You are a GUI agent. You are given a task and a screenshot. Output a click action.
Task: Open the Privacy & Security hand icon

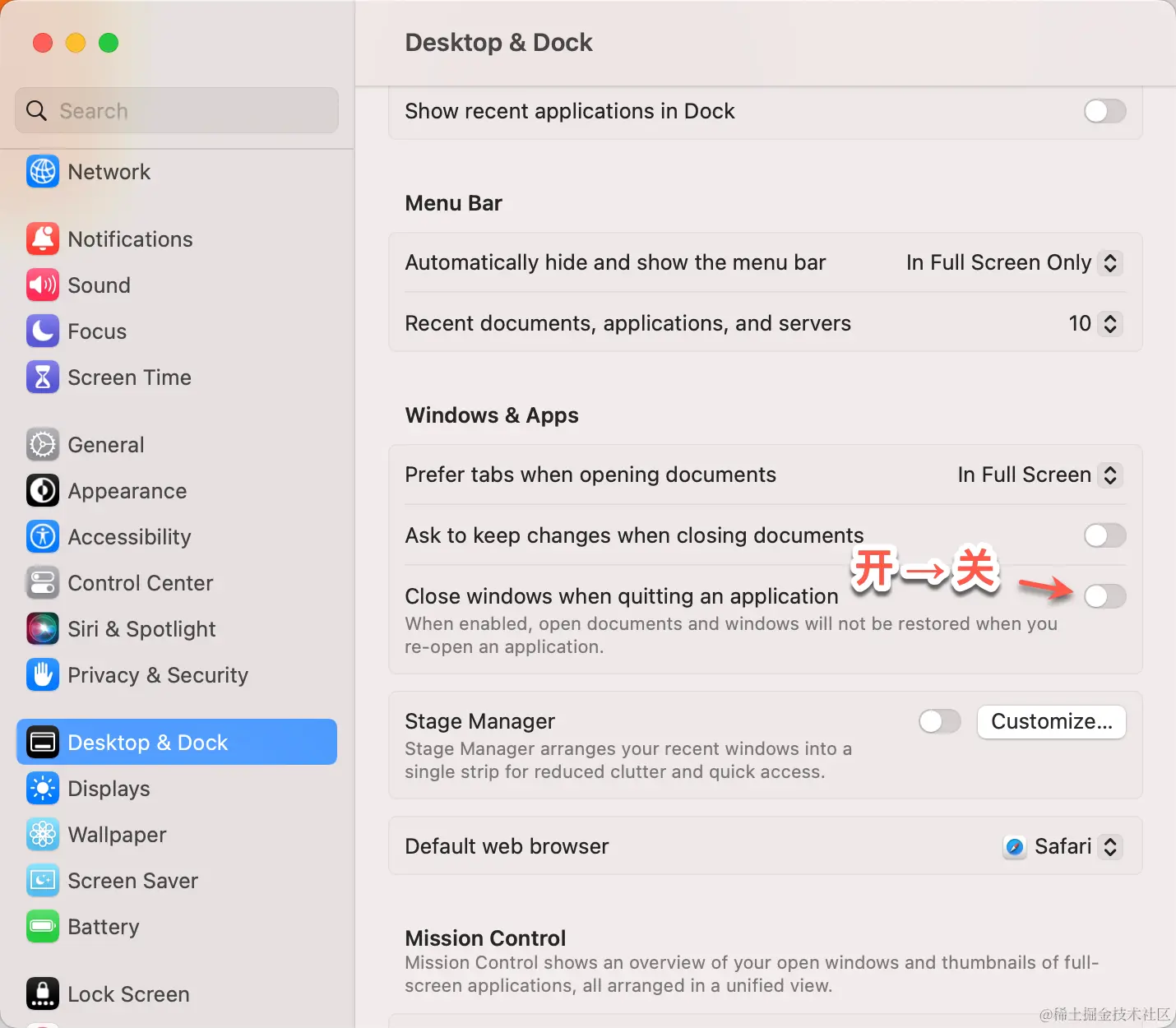43,675
